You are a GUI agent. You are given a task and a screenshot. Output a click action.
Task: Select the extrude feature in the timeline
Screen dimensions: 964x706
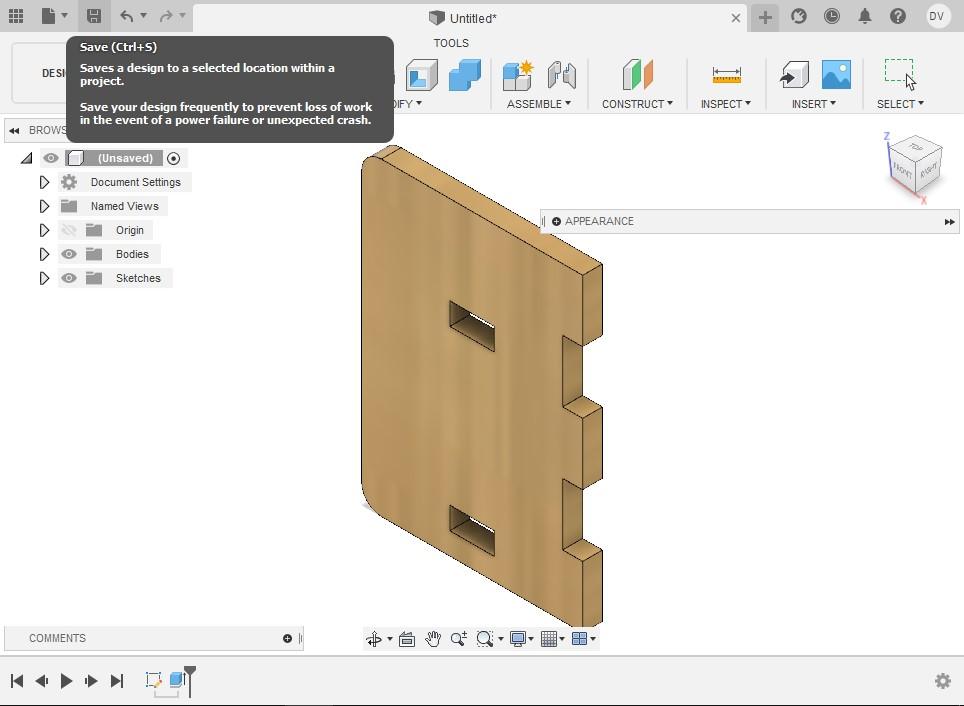177,680
